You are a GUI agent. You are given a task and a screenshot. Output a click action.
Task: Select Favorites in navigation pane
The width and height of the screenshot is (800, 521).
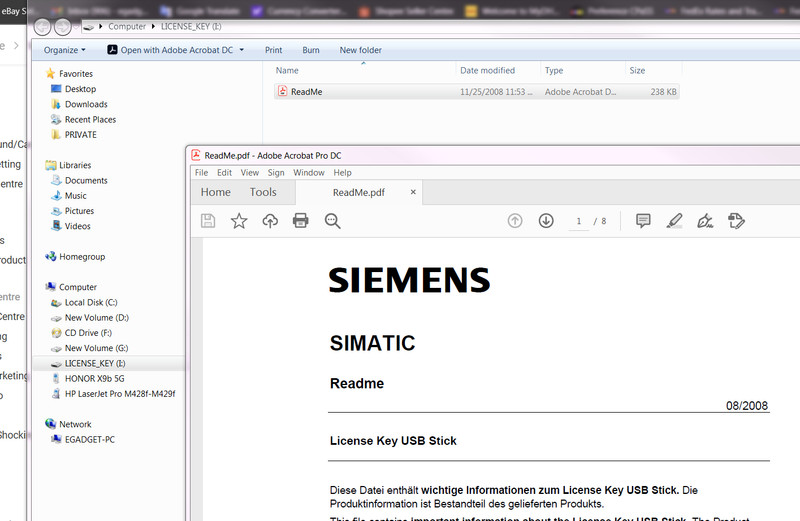(x=76, y=73)
